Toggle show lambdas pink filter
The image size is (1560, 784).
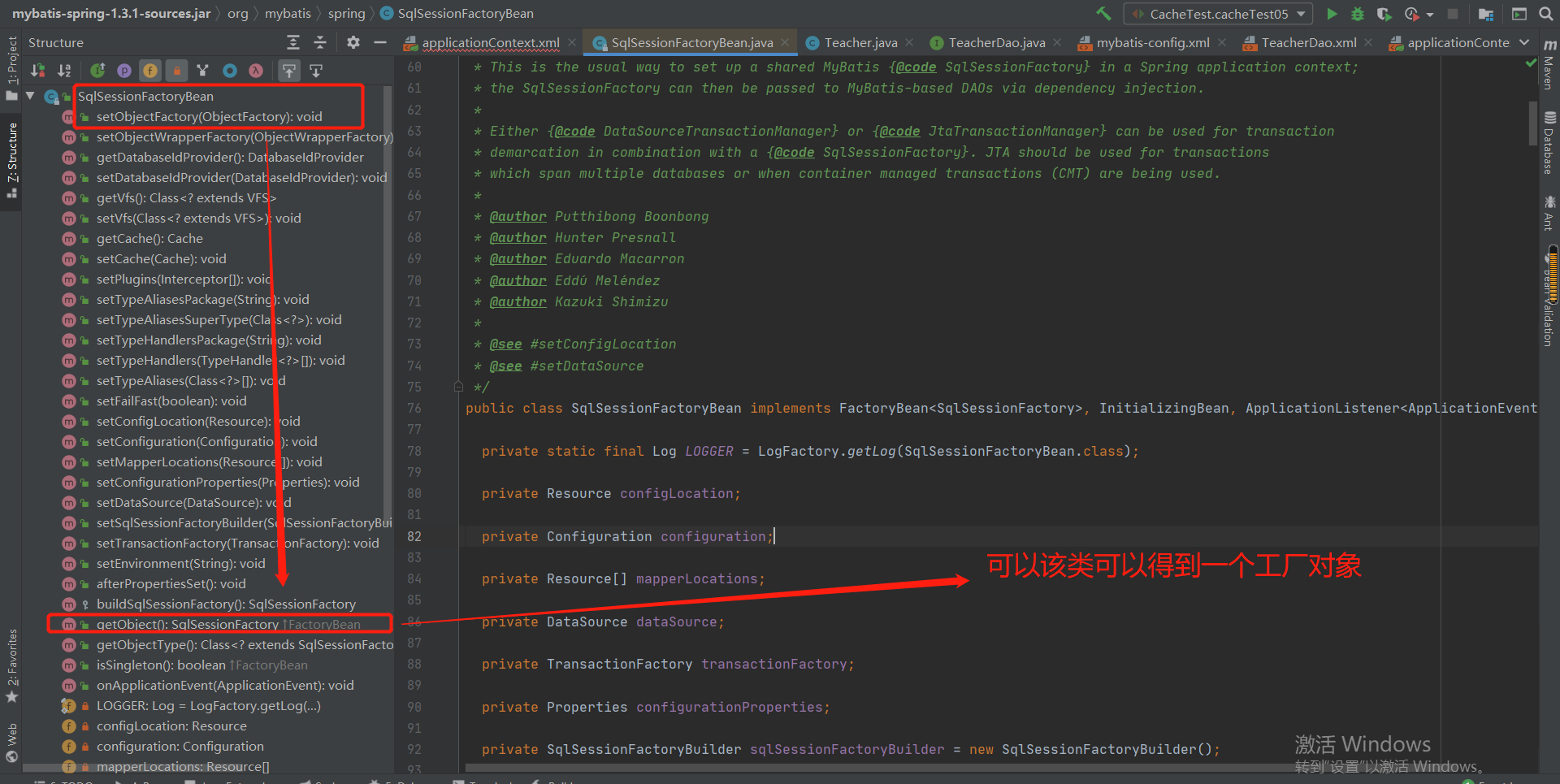pyautogui.click(x=256, y=71)
